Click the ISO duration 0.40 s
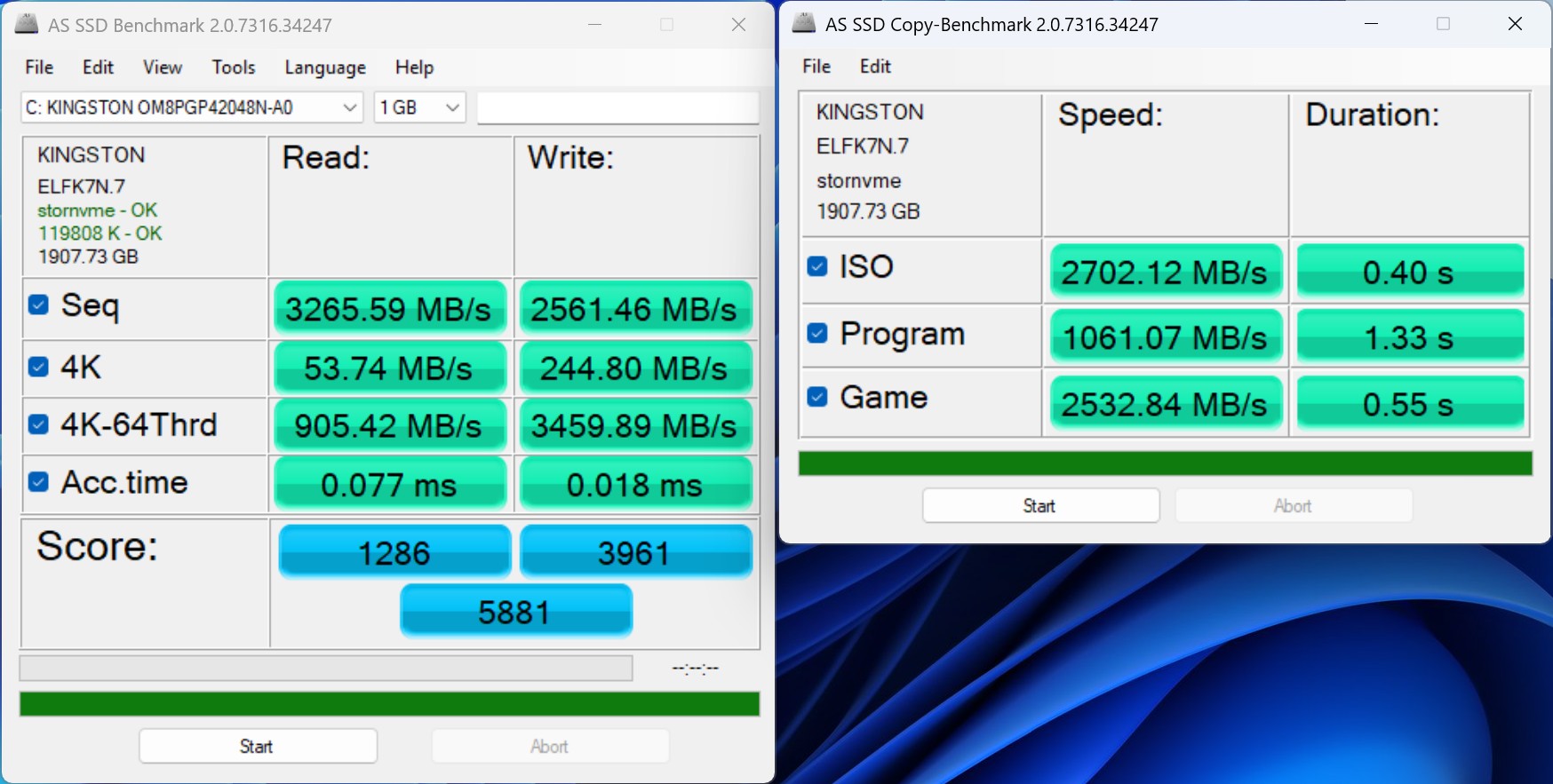Viewport: 1553px width, 784px height. point(1410,272)
